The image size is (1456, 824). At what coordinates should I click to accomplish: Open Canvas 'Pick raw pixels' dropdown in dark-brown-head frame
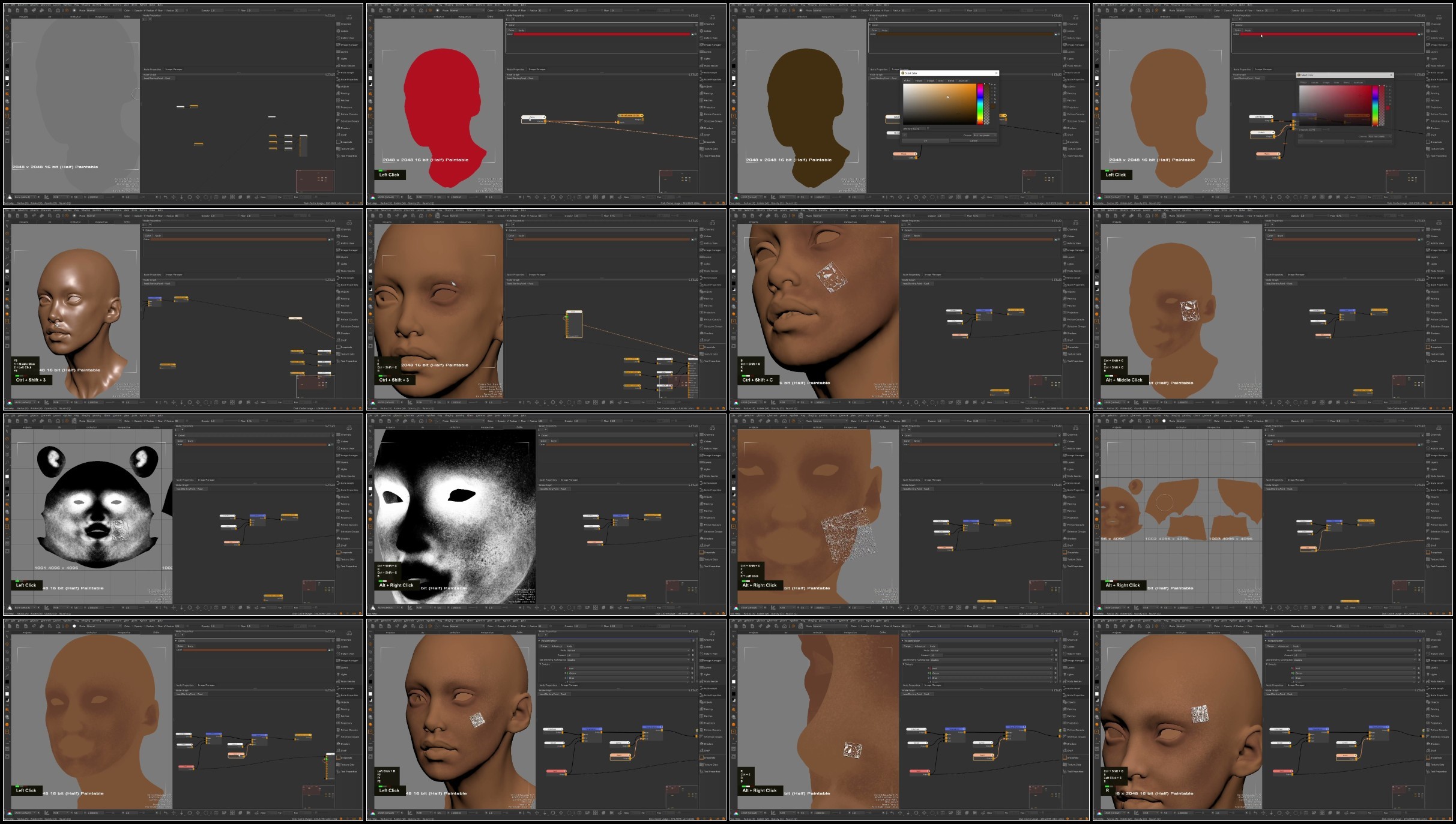pyautogui.click(x=985, y=135)
